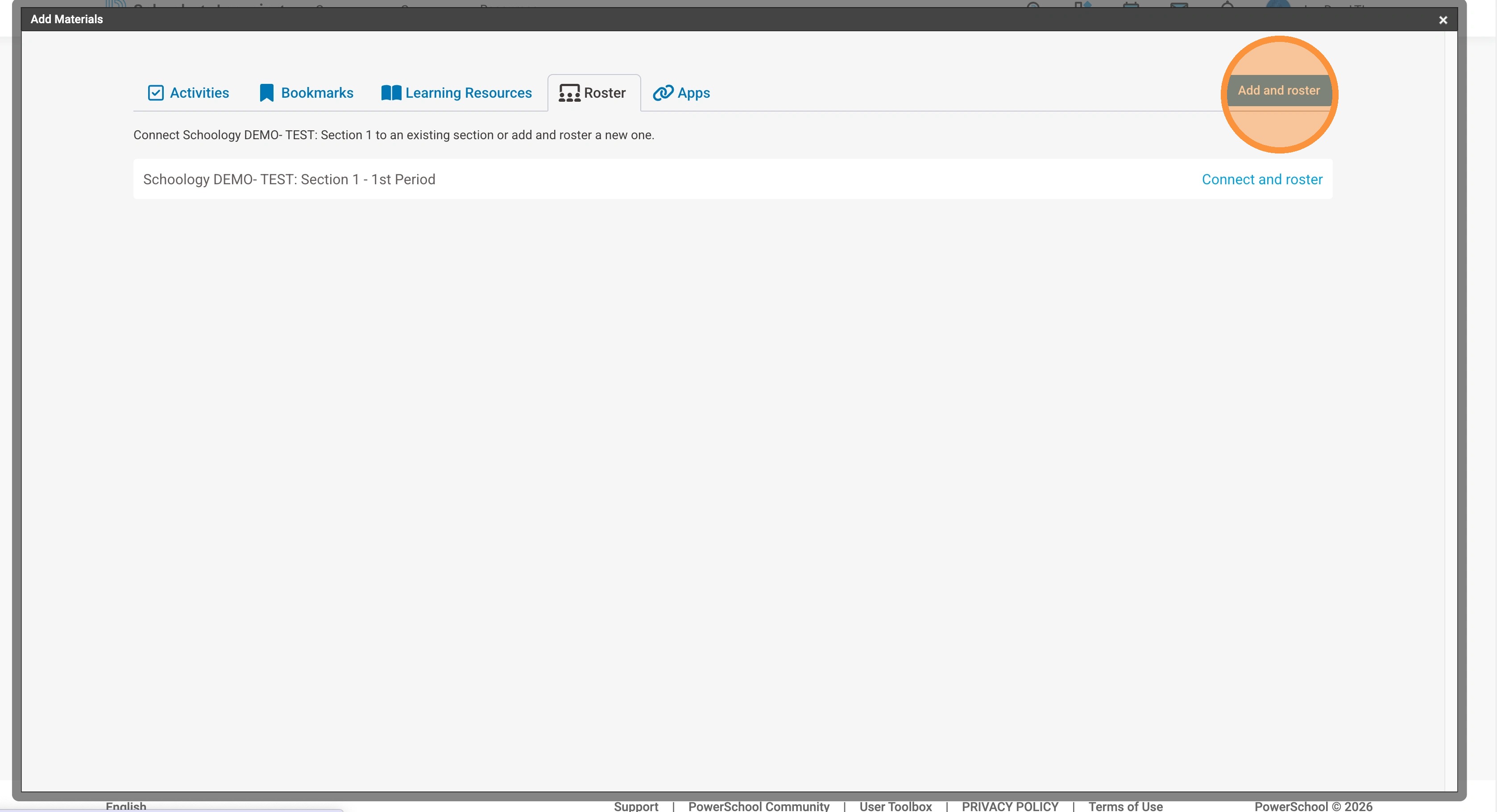1497x812 pixels.
Task: Click the Add Materials dialog title
Action: click(x=66, y=19)
